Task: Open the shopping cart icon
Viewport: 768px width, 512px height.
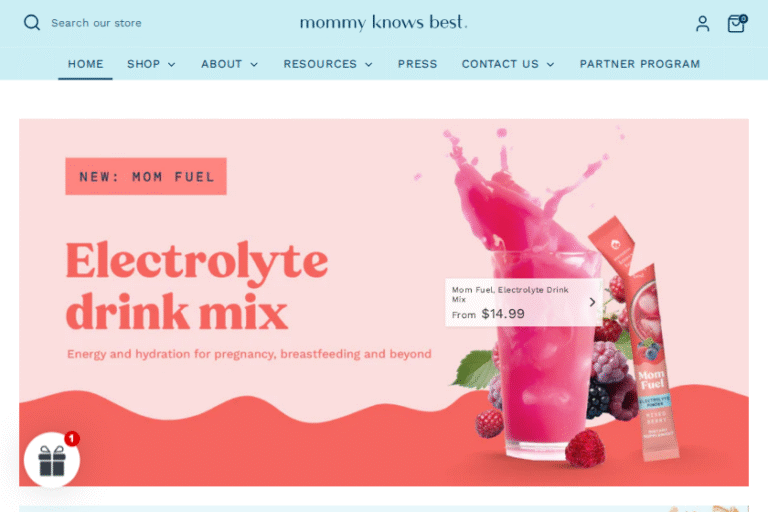Action: (x=736, y=24)
